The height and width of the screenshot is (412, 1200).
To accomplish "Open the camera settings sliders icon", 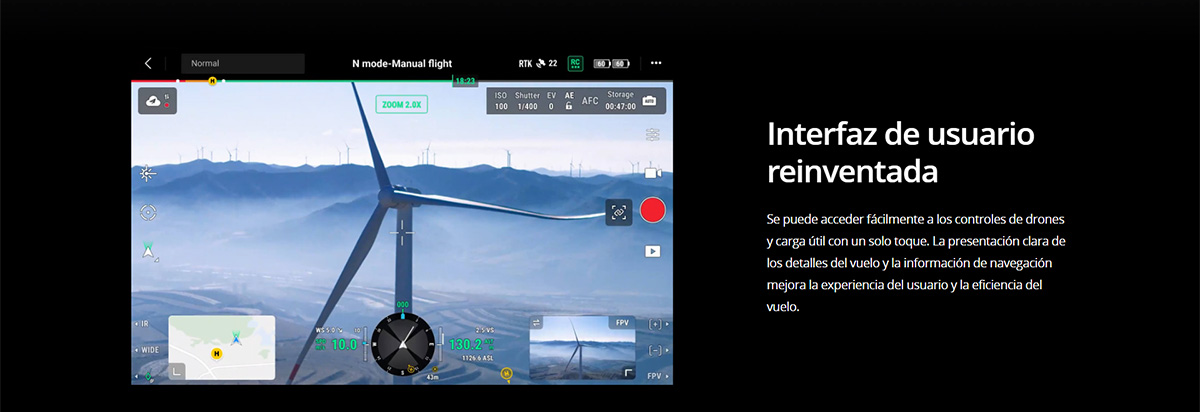I will tap(653, 135).
